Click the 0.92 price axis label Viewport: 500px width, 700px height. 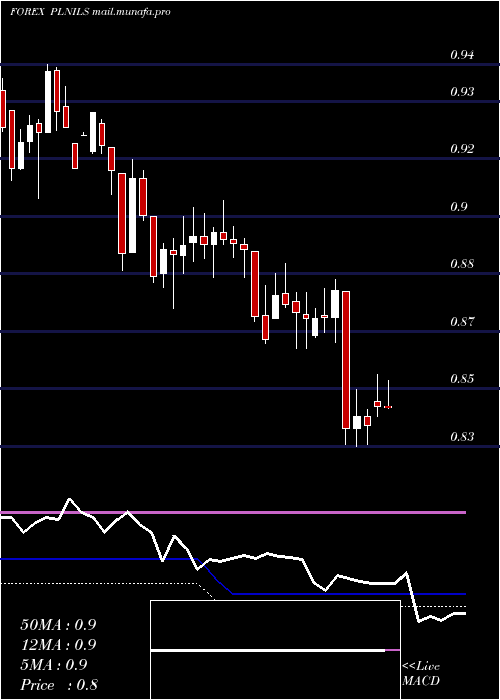(462, 149)
